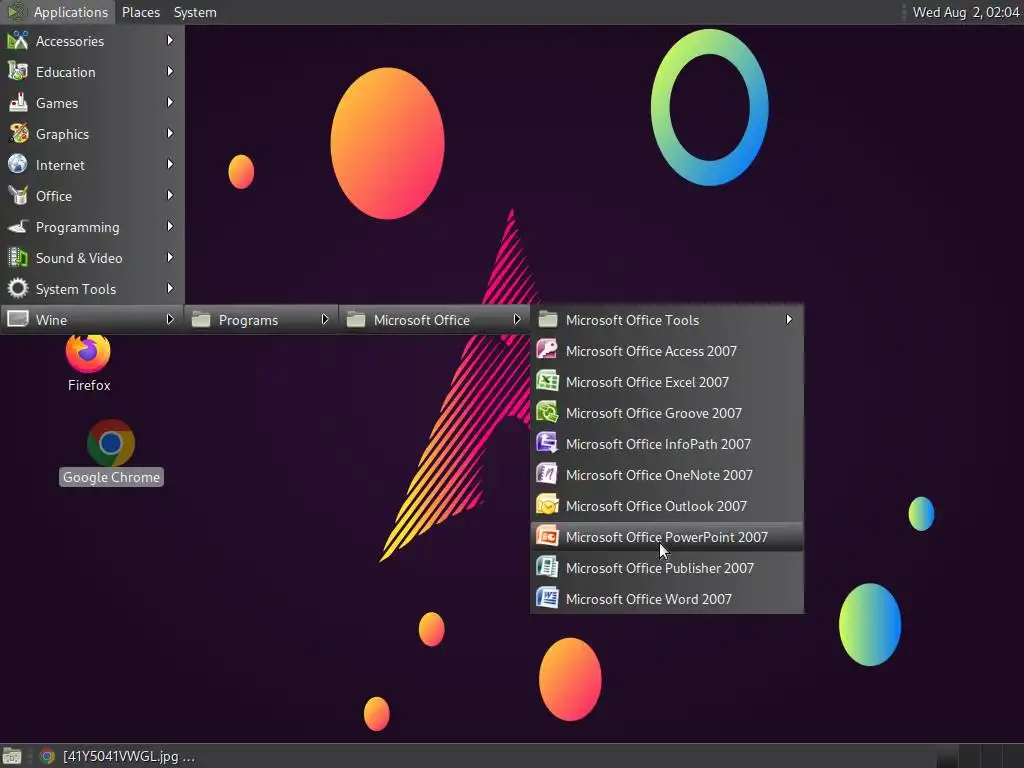The height and width of the screenshot is (768, 1024).
Task: Click the Publisher 2007 icon
Action: tap(547, 568)
